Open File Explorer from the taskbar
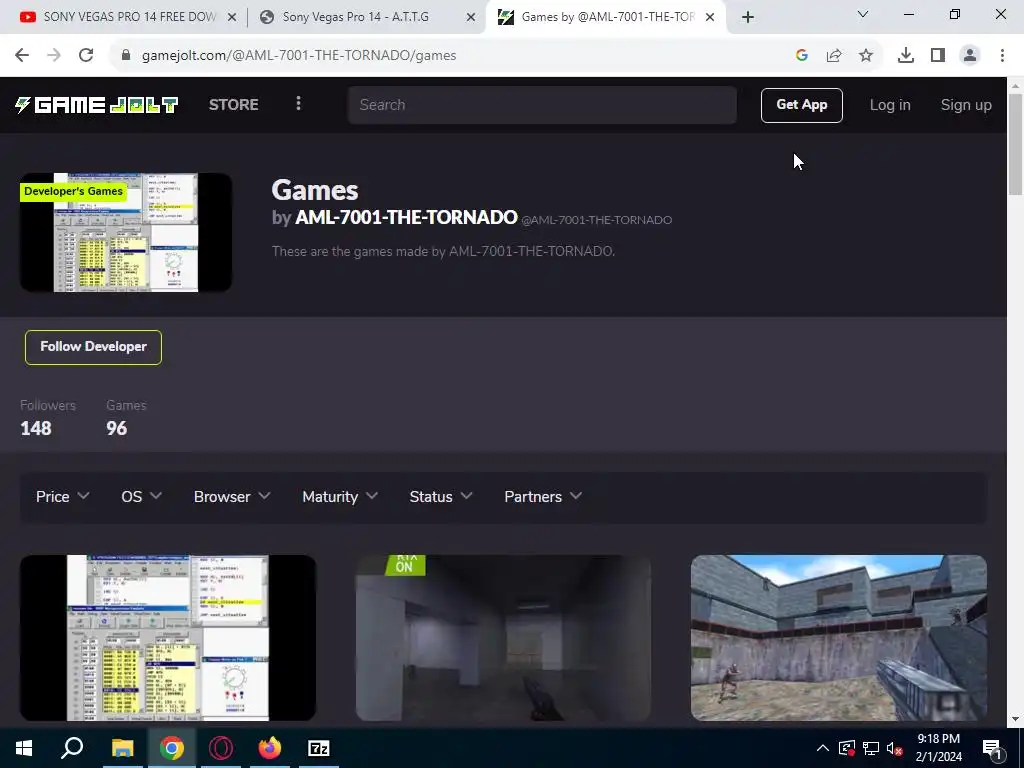 (122, 748)
